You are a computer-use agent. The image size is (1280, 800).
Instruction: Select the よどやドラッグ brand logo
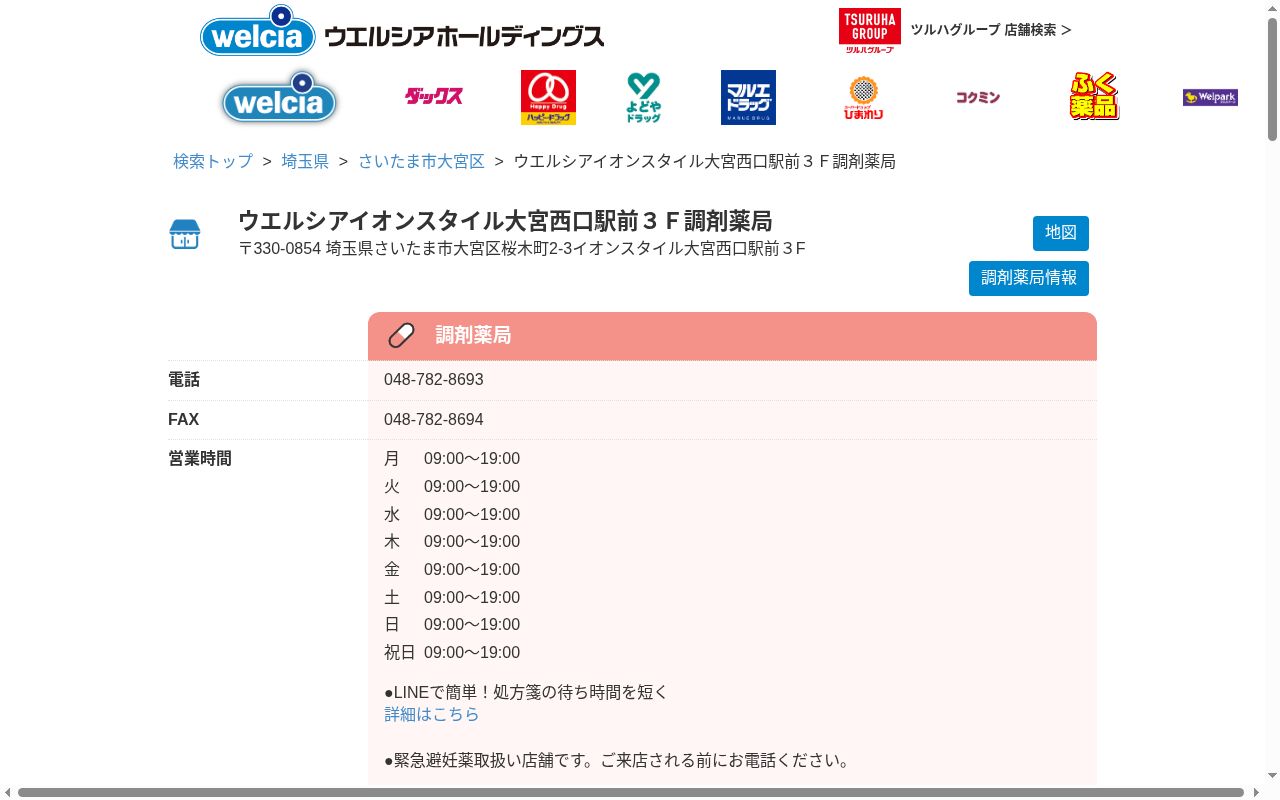(x=644, y=97)
